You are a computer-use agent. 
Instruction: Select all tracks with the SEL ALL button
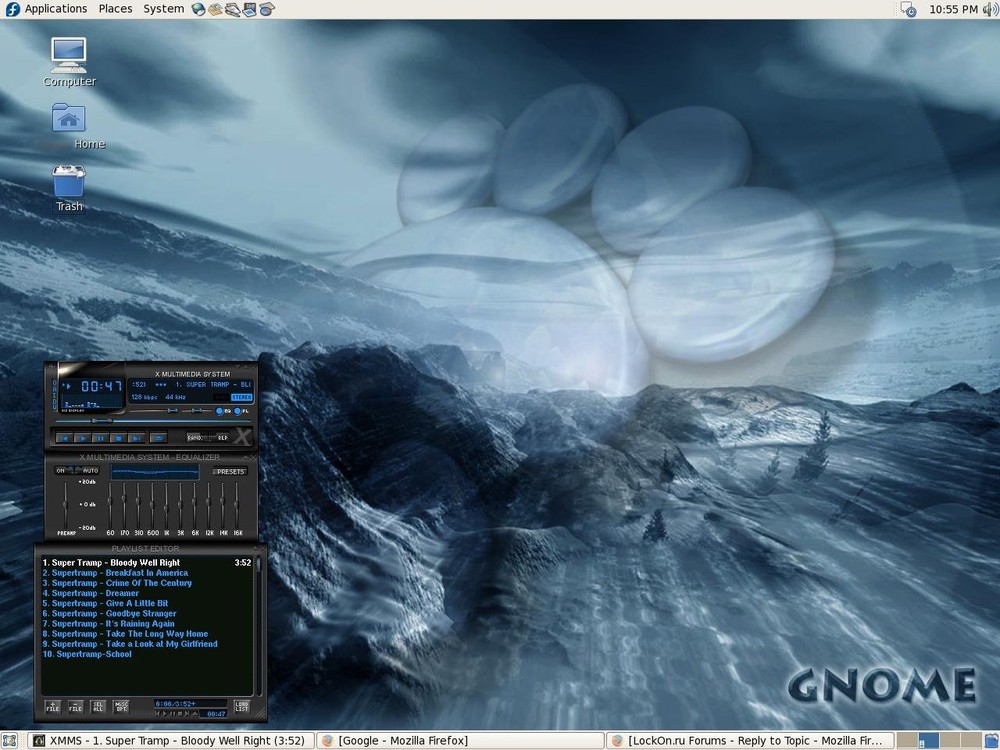98,707
